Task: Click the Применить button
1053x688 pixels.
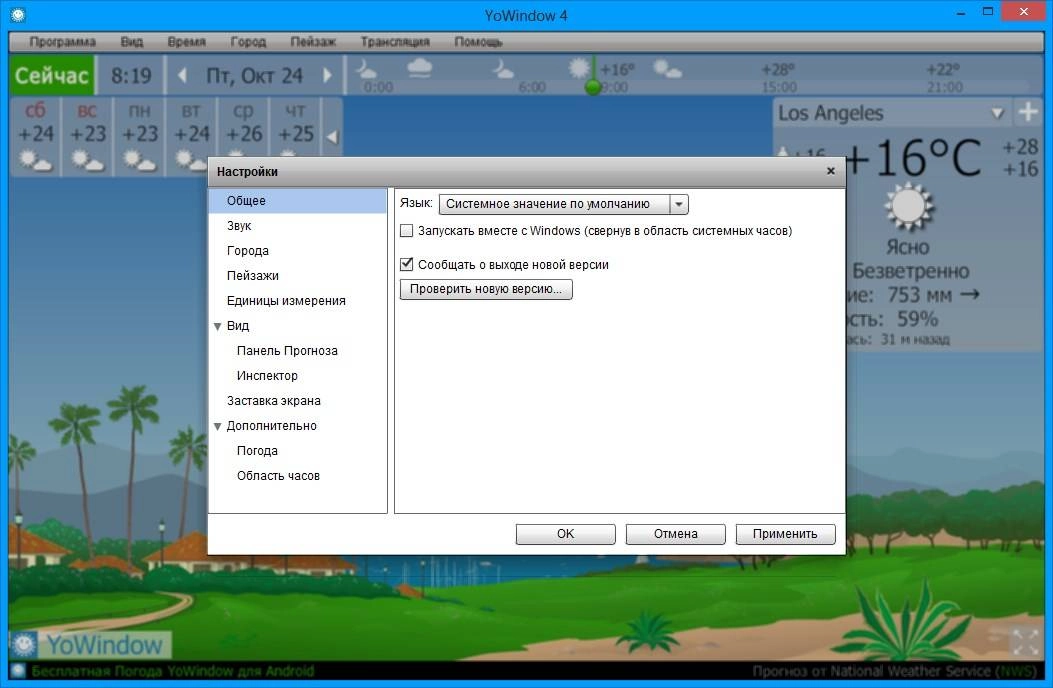Action: pos(785,533)
